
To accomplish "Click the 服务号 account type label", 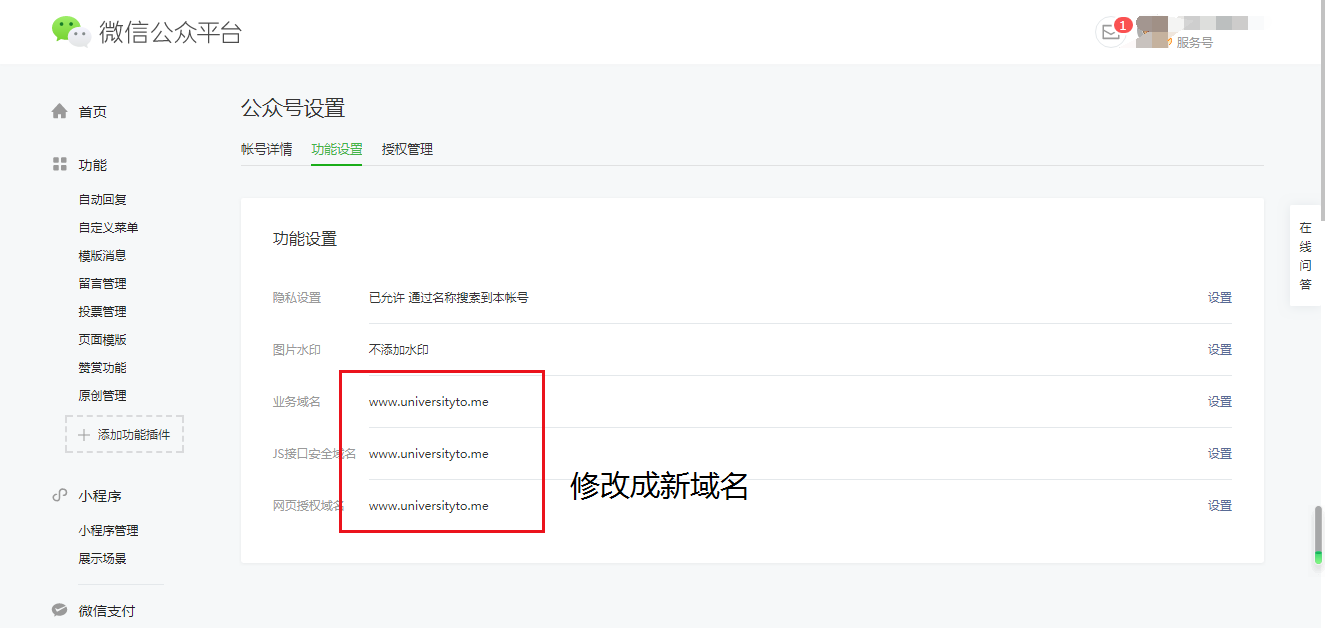I will click(x=1195, y=43).
